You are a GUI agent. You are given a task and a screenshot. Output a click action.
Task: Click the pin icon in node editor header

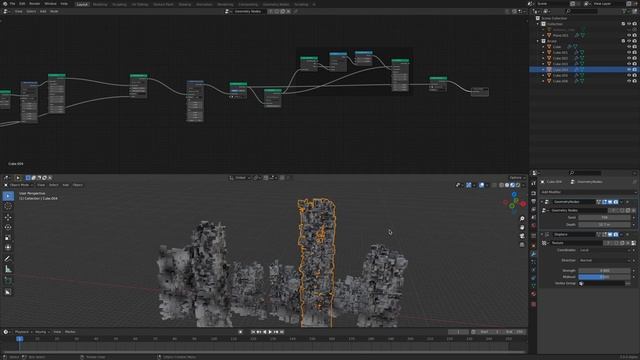point(296,11)
